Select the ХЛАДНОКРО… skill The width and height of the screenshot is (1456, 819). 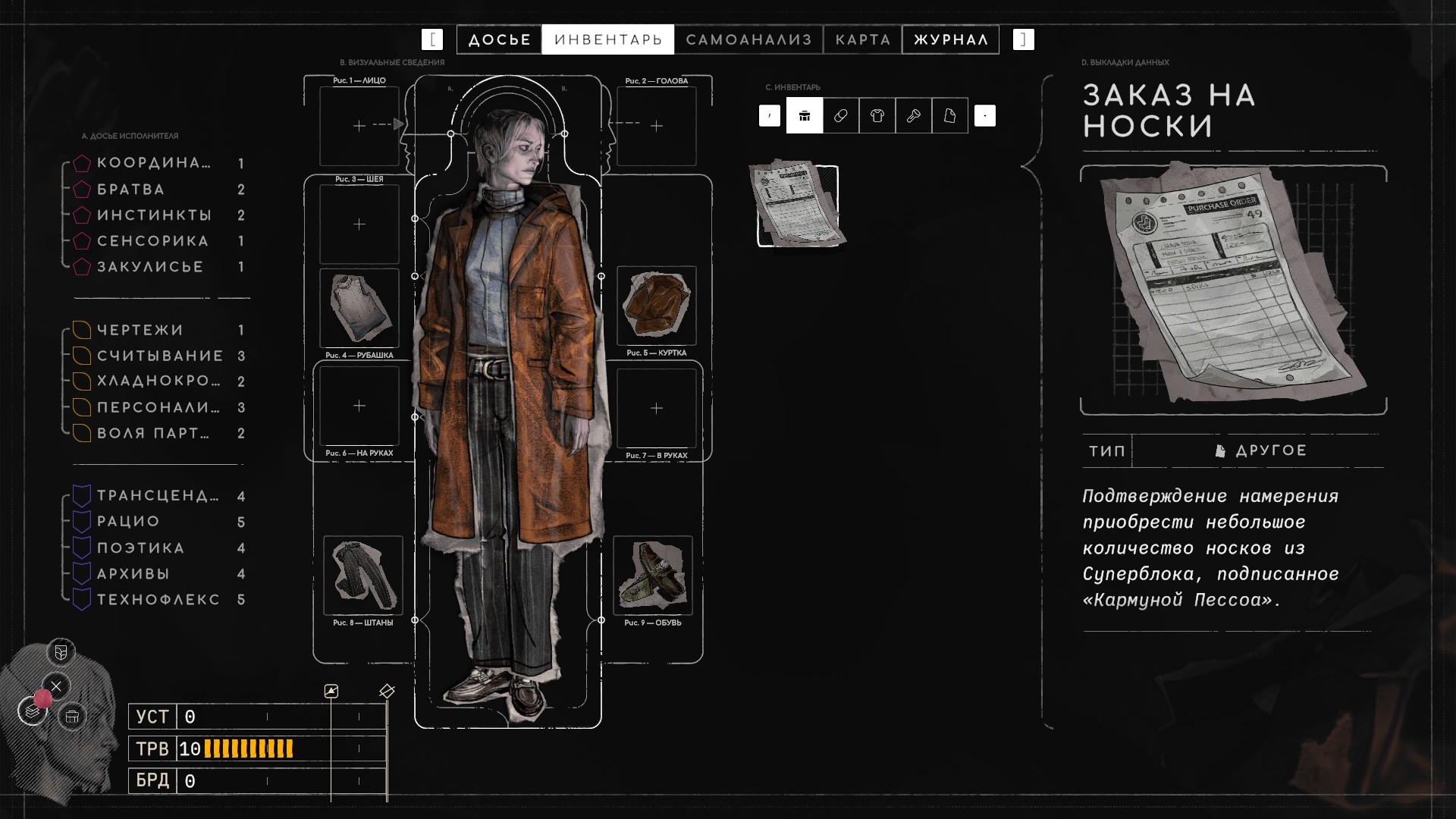pyautogui.click(x=159, y=381)
